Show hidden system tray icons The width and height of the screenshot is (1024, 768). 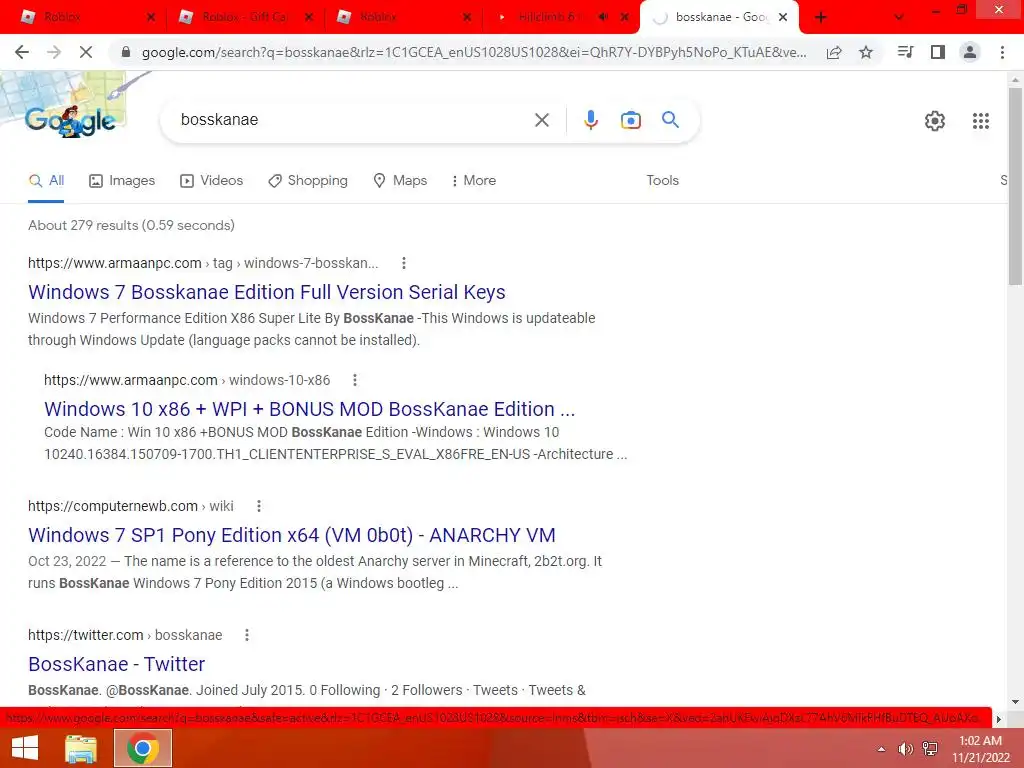point(882,749)
